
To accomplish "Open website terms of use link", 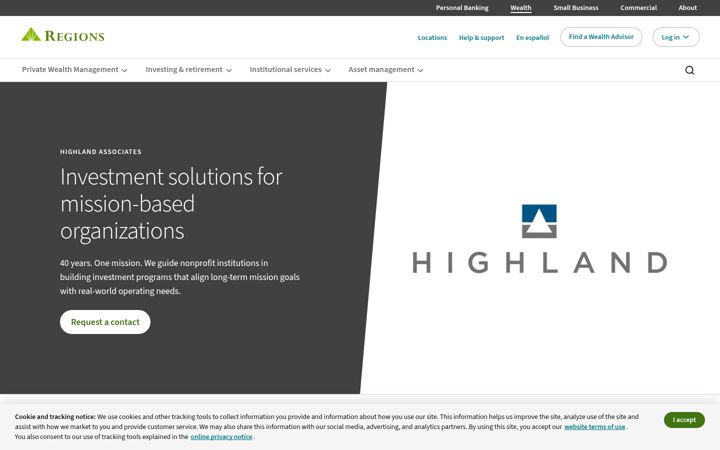I will point(594,427).
